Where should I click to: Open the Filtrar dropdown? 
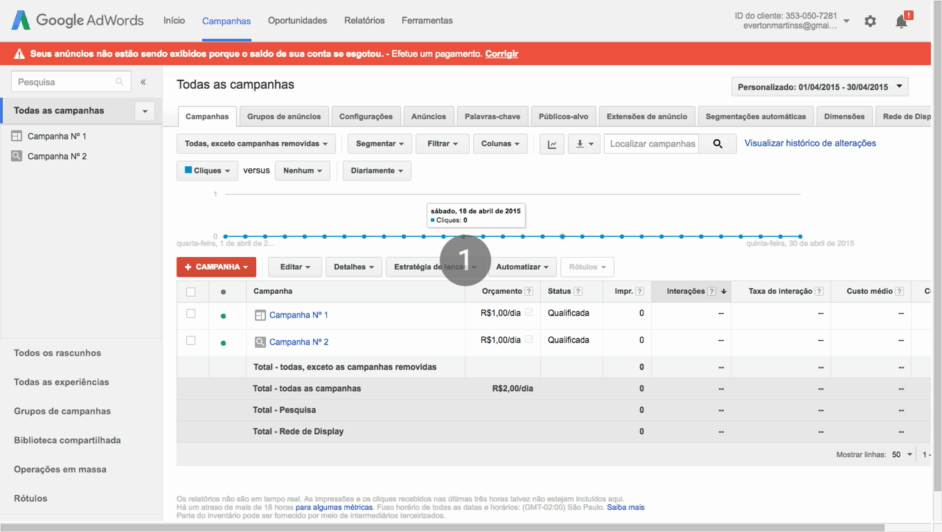442,144
